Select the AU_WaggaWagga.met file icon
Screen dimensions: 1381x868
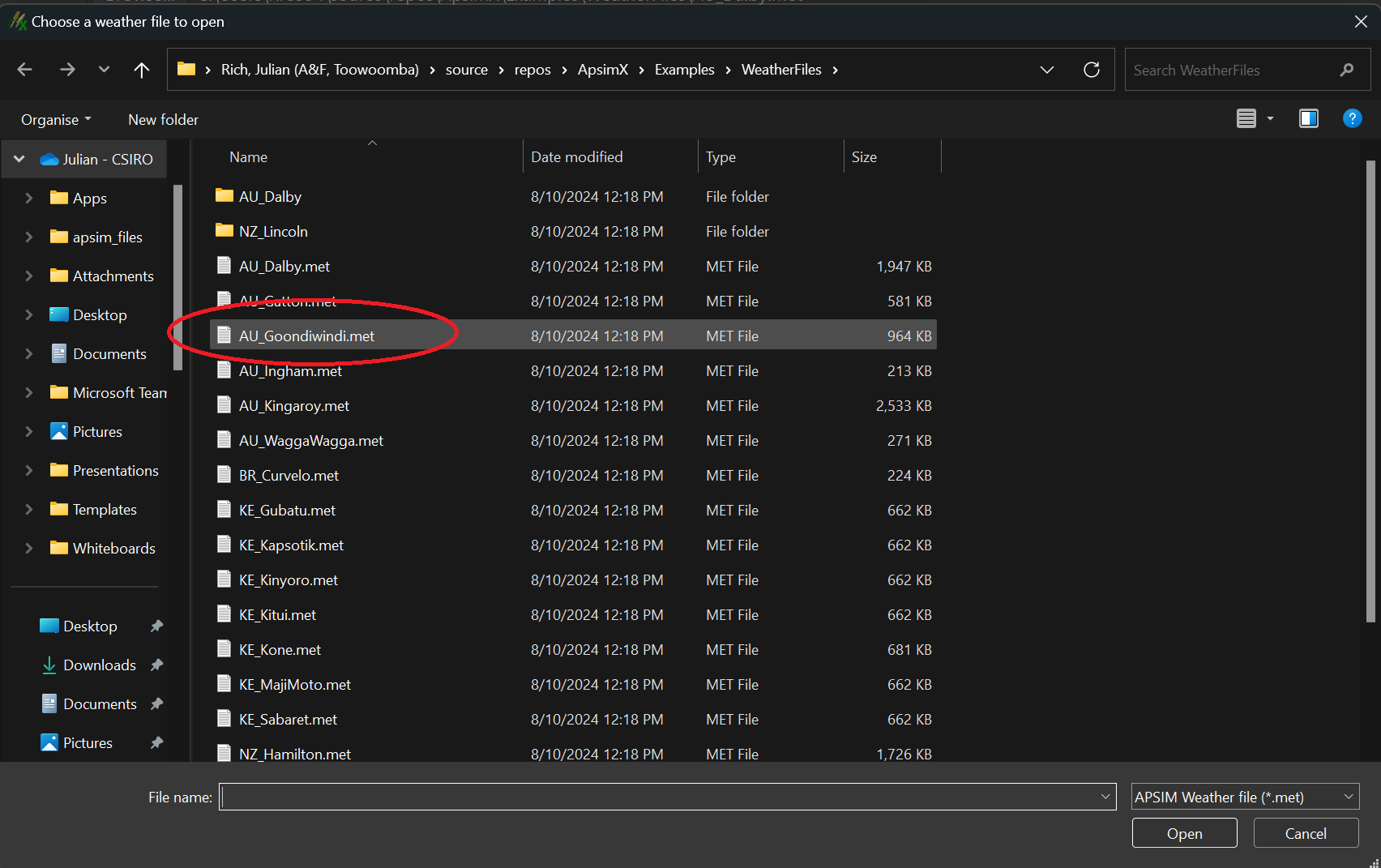(x=224, y=440)
